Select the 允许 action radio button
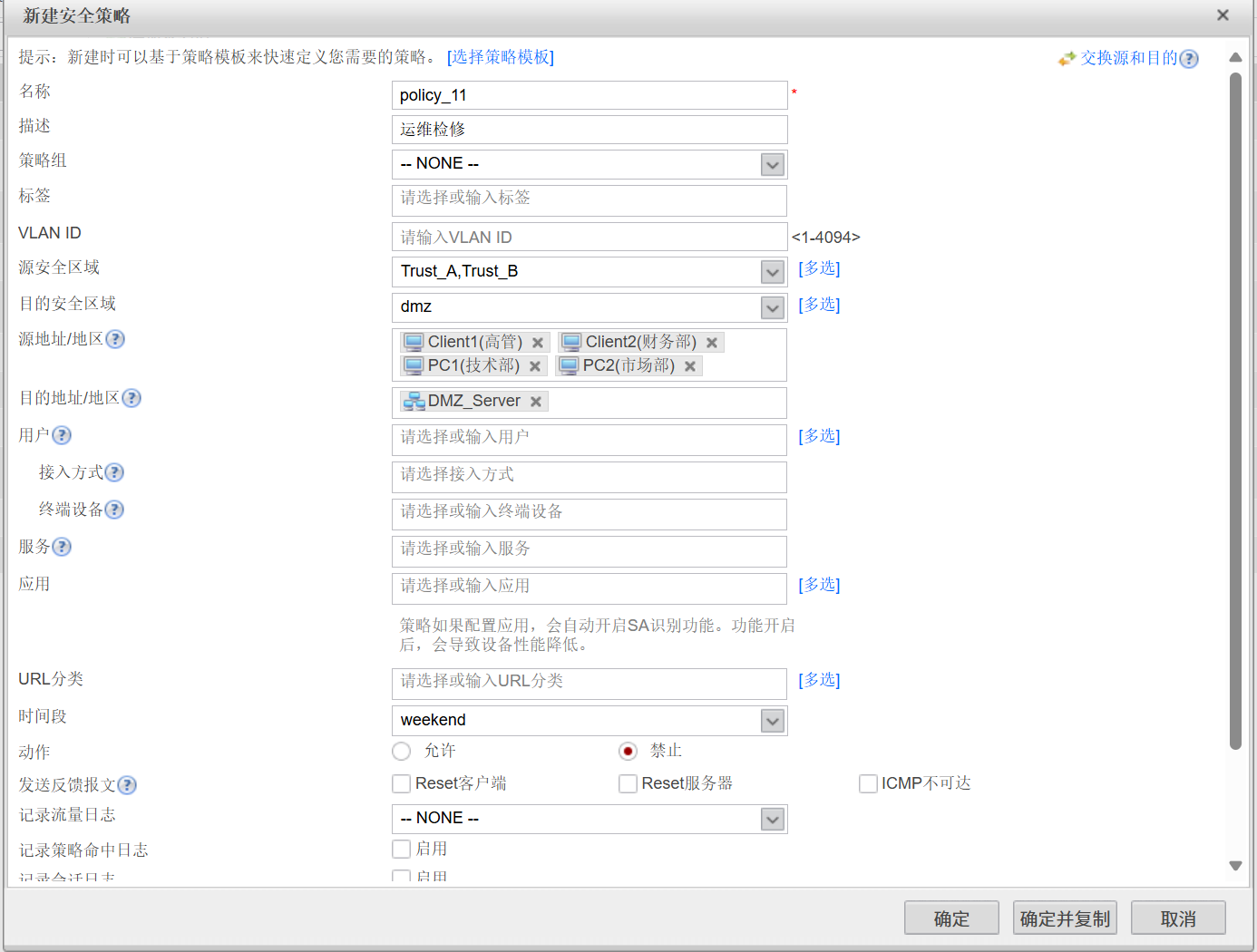 [402, 751]
